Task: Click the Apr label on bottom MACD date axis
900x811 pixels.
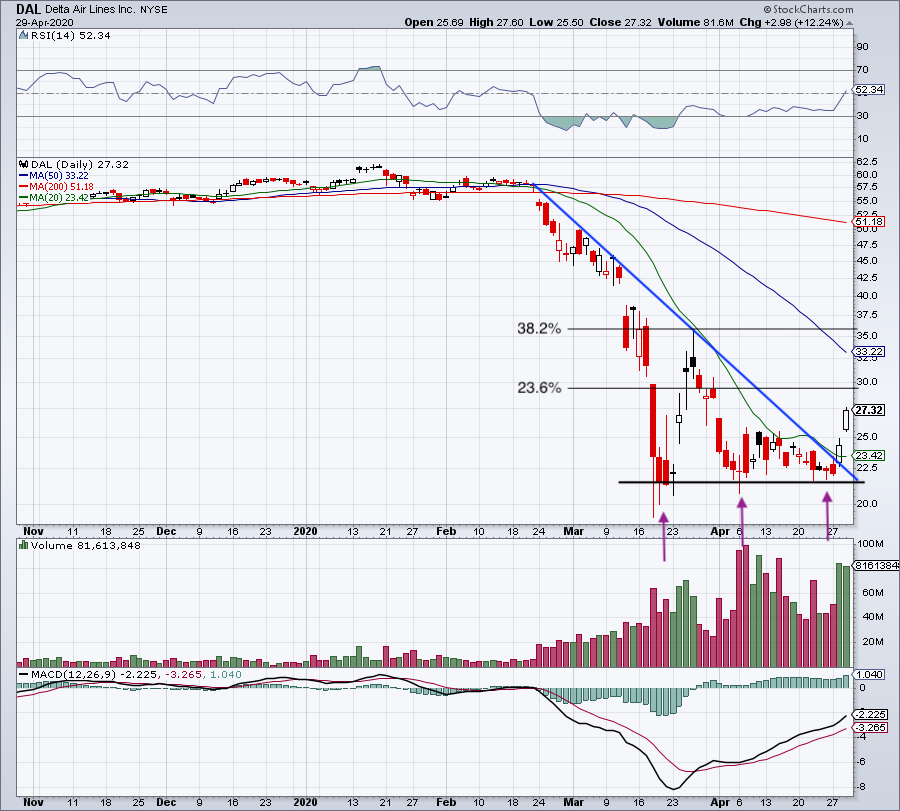Action: [x=720, y=802]
